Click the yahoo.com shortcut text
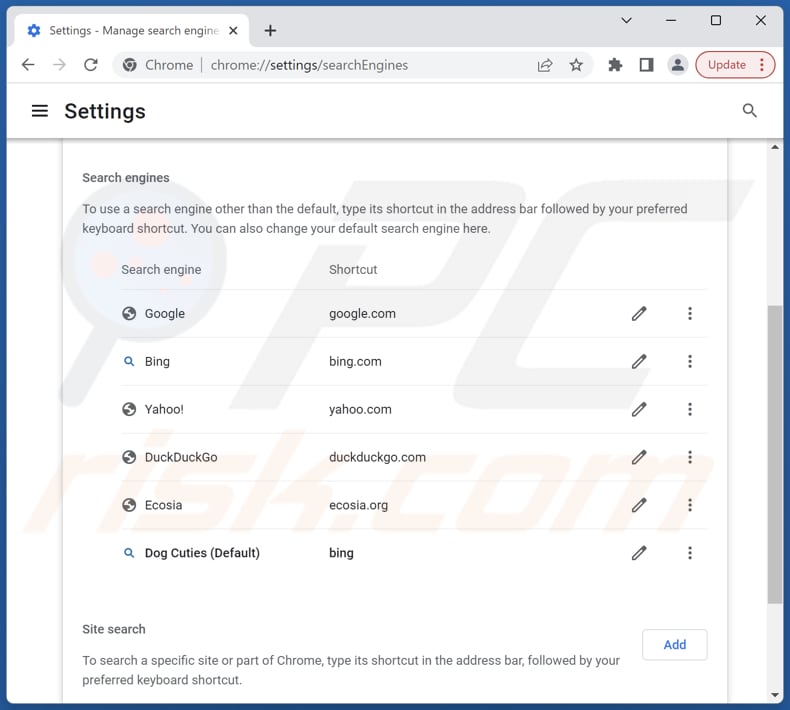 [x=360, y=409]
